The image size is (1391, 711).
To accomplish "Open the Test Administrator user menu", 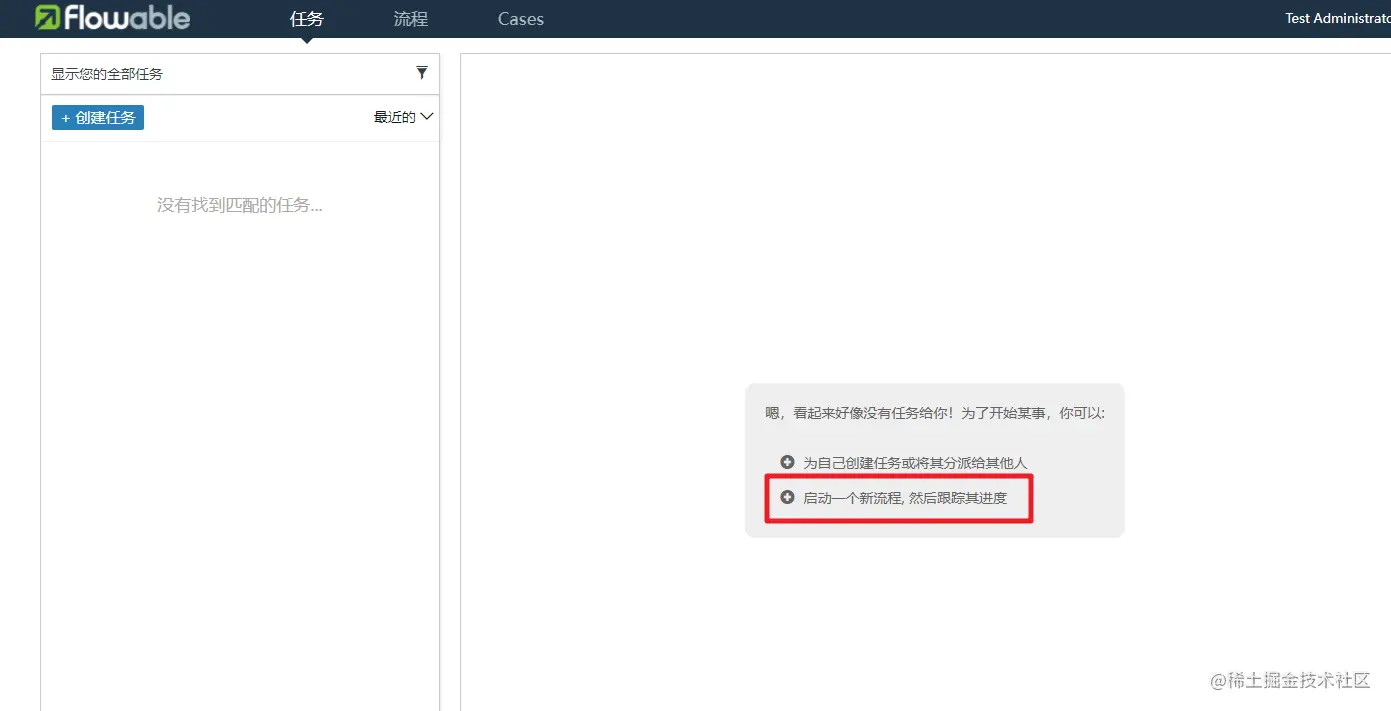I will (x=1337, y=18).
